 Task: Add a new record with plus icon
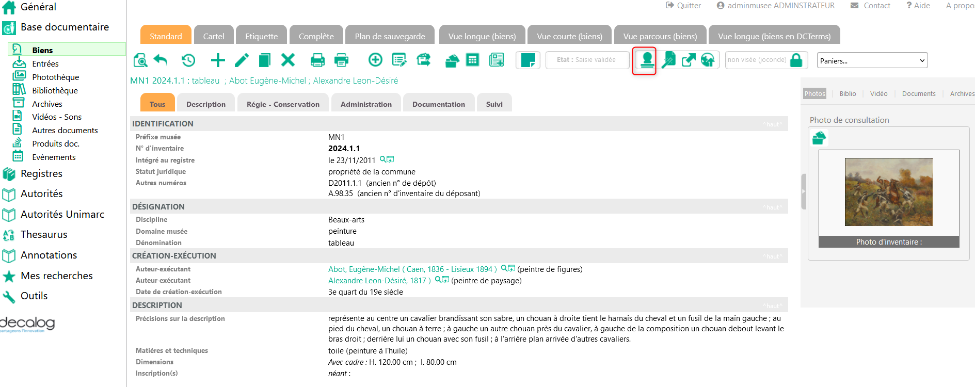[218, 60]
